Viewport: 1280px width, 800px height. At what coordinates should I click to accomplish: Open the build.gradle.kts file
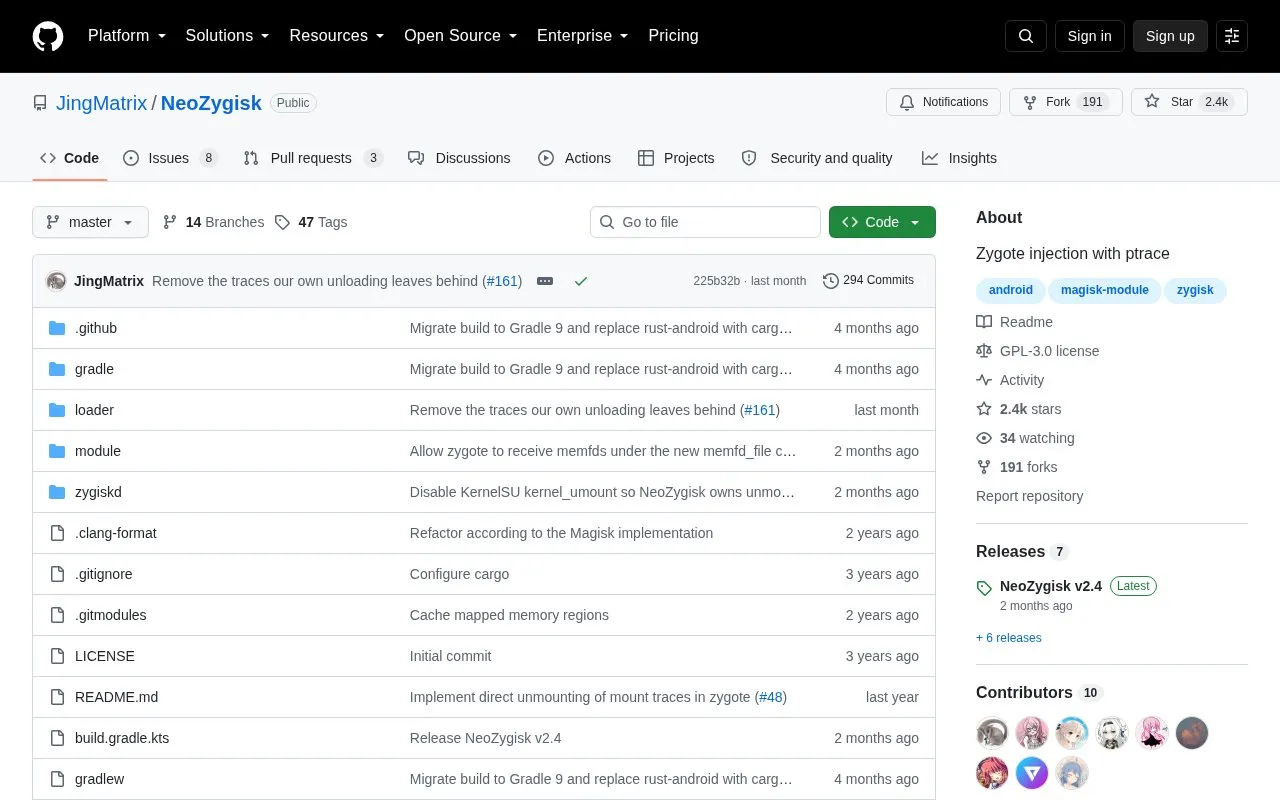point(122,738)
